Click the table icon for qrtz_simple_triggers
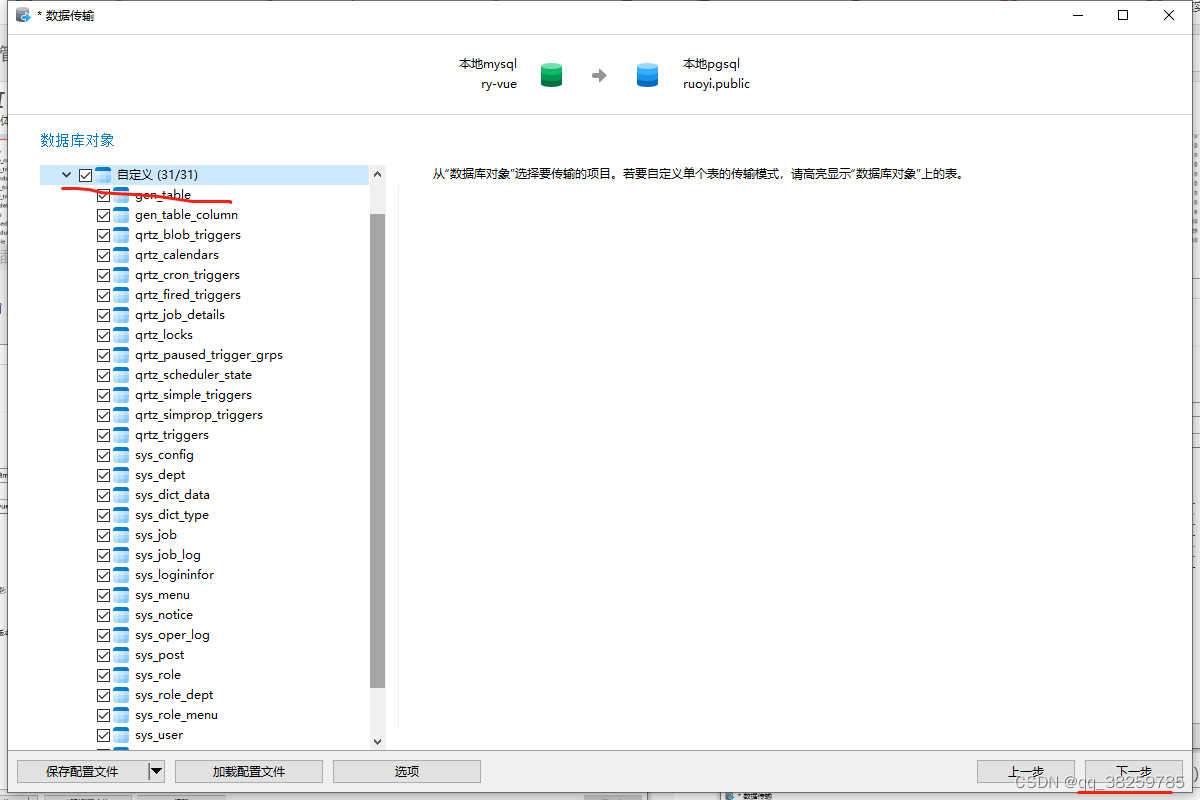Viewport: 1200px width, 800px height. tap(121, 395)
